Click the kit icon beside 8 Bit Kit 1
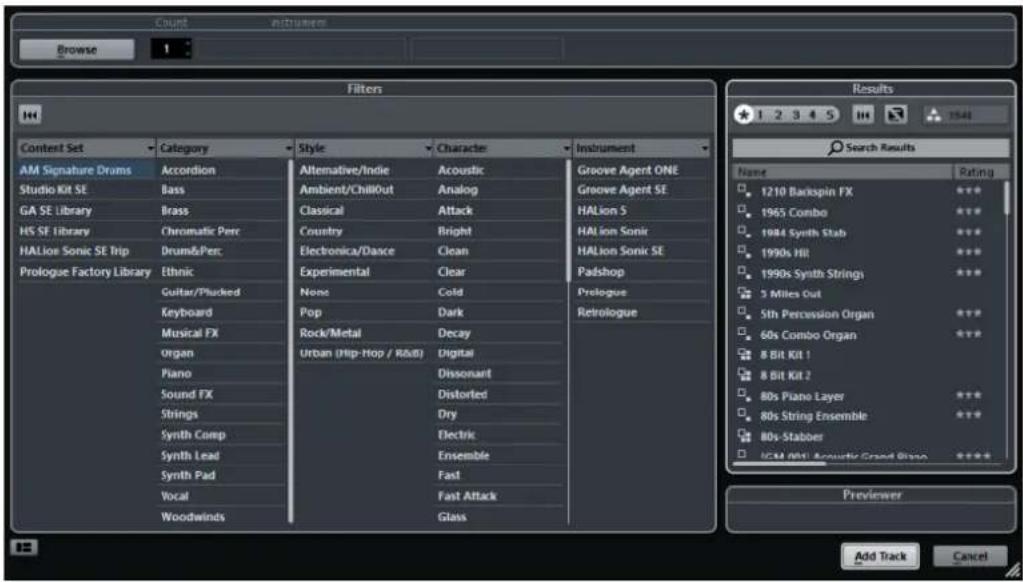The height and width of the screenshot is (582, 1023). click(x=744, y=354)
